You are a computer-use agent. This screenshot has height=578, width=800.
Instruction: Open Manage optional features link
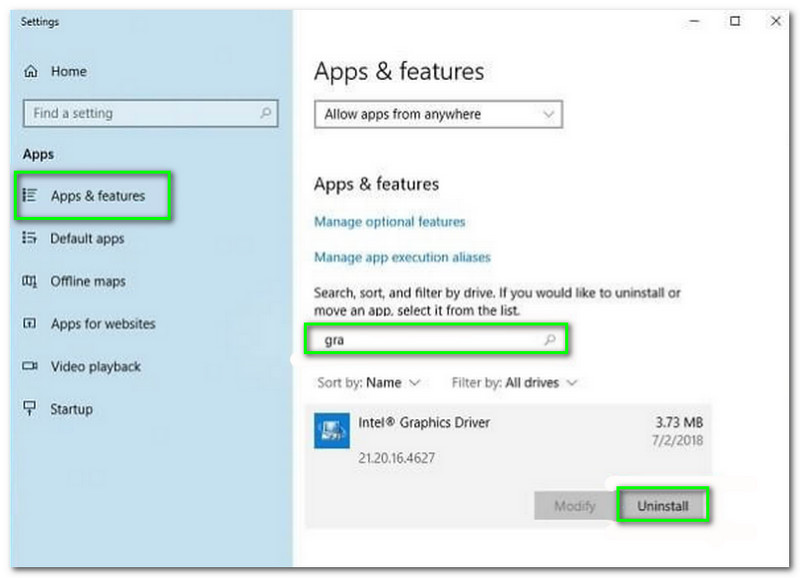coord(389,221)
